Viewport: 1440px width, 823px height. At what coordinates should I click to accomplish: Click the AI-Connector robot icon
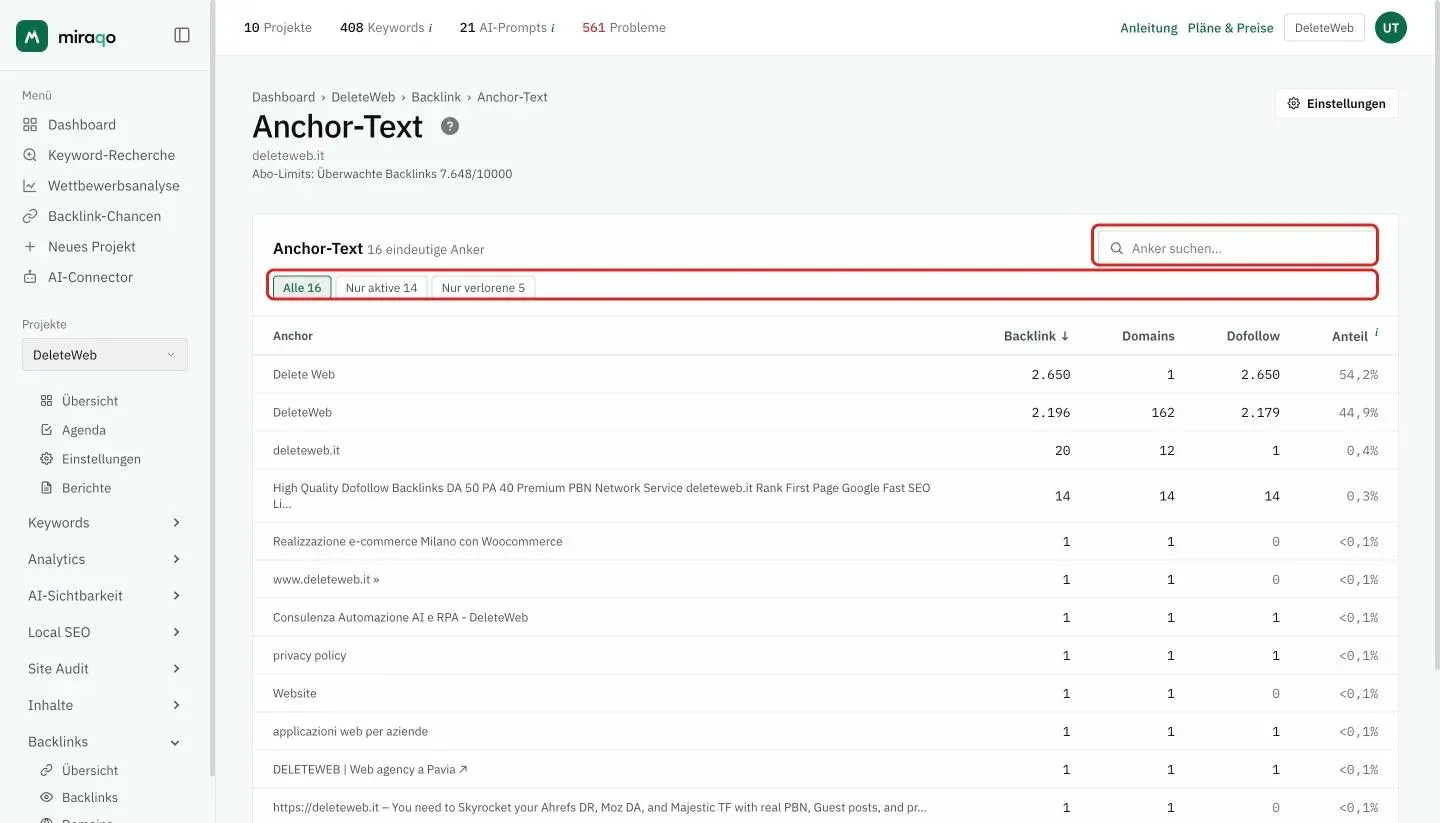30,277
